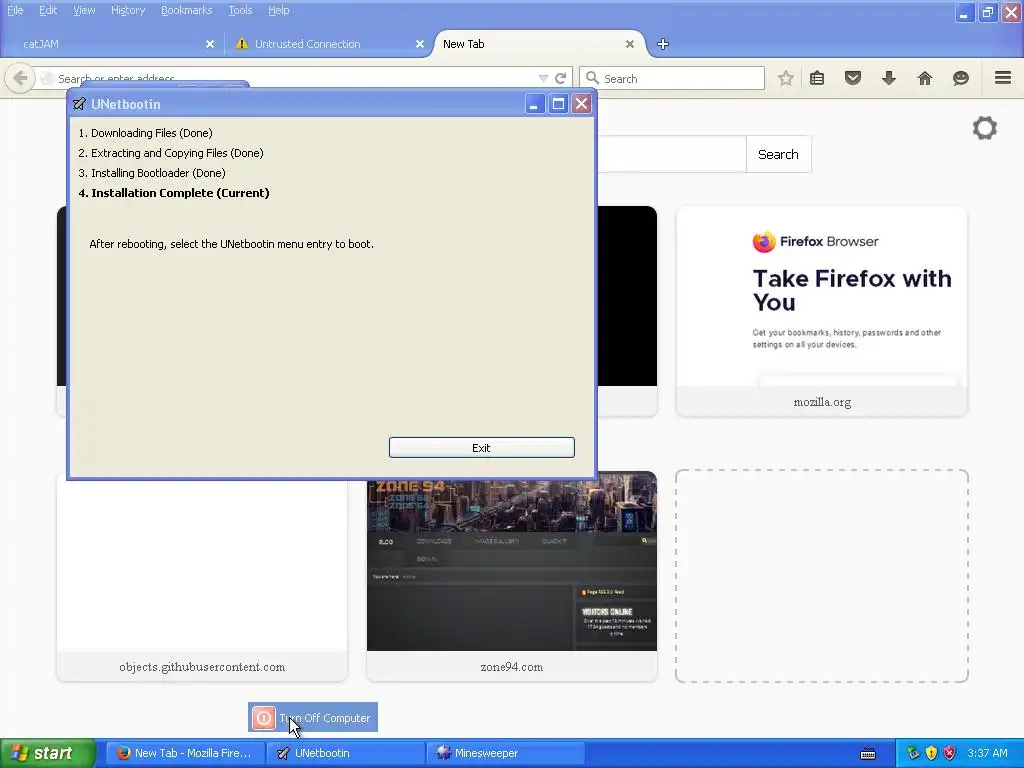
Task: Click the Windows Start button
Action: click(x=48, y=753)
